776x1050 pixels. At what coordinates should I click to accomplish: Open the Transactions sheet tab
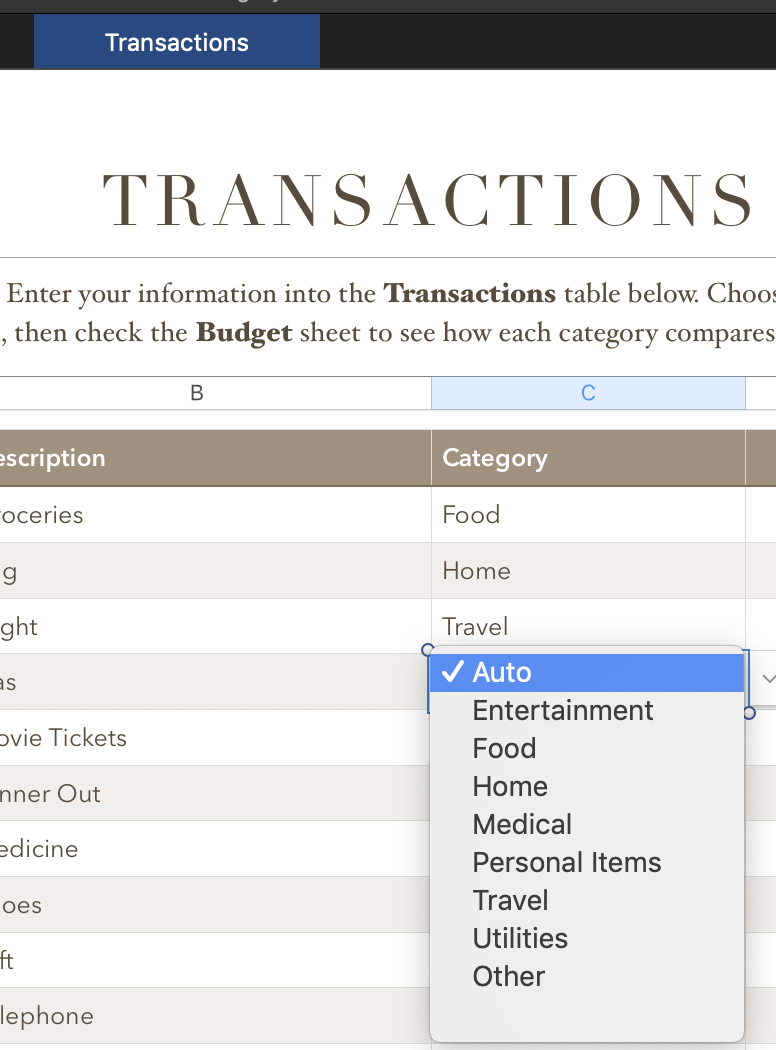click(177, 42)
